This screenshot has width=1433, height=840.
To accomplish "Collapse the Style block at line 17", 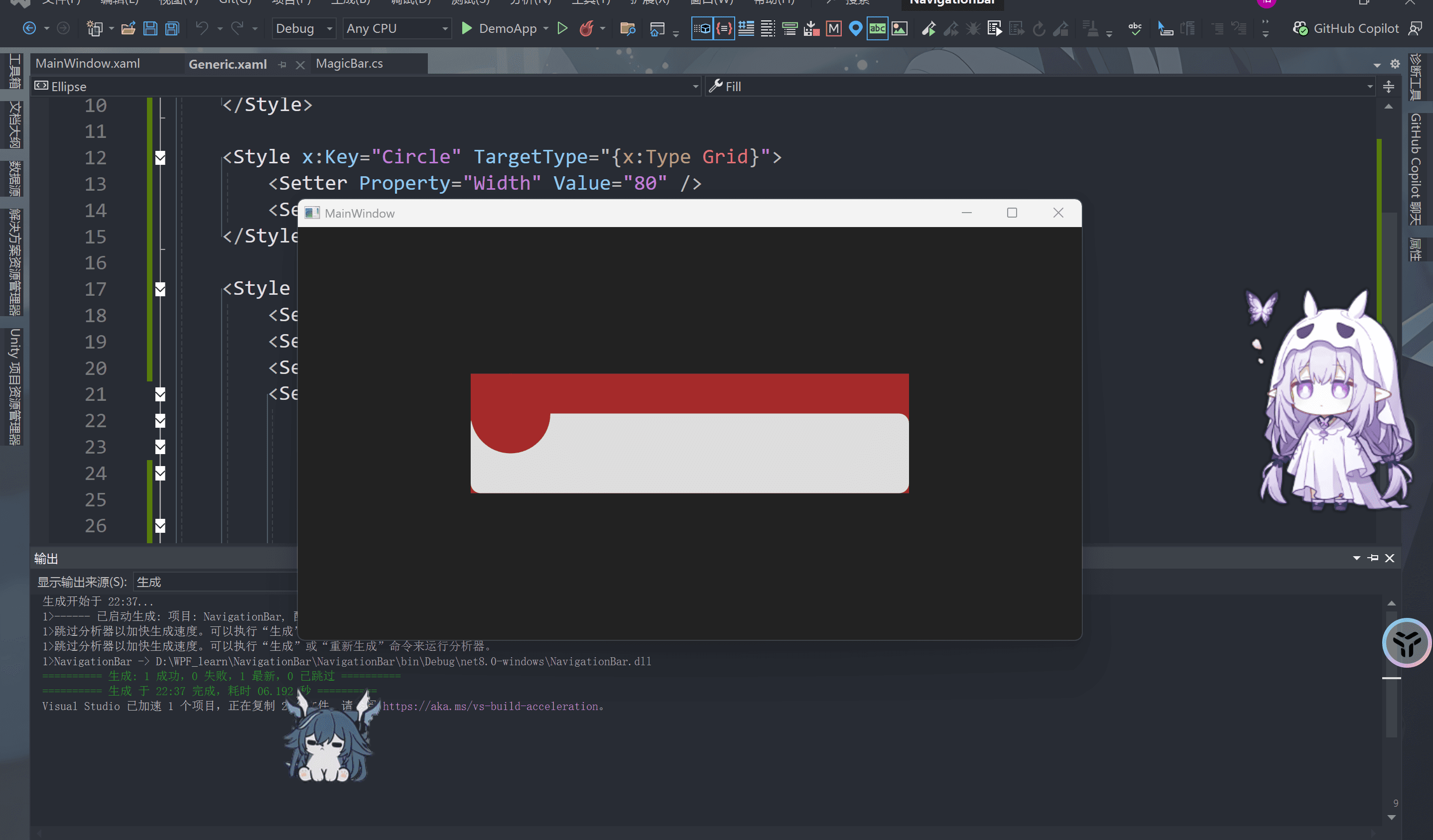I will [x=160, y=289].
